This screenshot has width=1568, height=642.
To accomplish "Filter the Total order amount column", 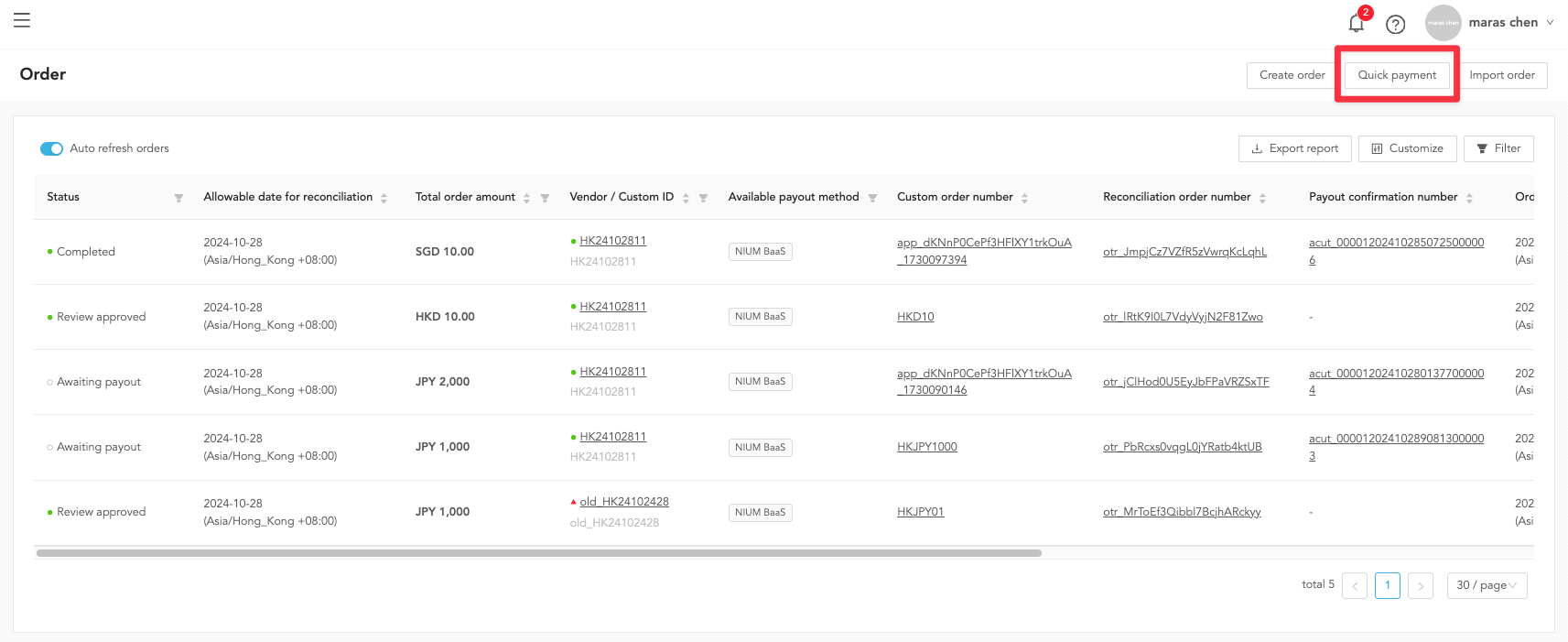I will coord(545,198).
